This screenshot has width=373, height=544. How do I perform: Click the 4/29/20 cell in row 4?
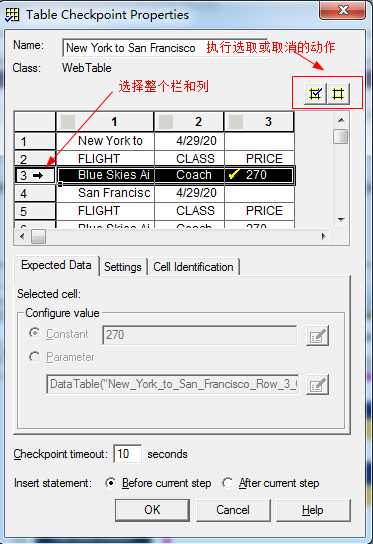click(x=189, y=193)
